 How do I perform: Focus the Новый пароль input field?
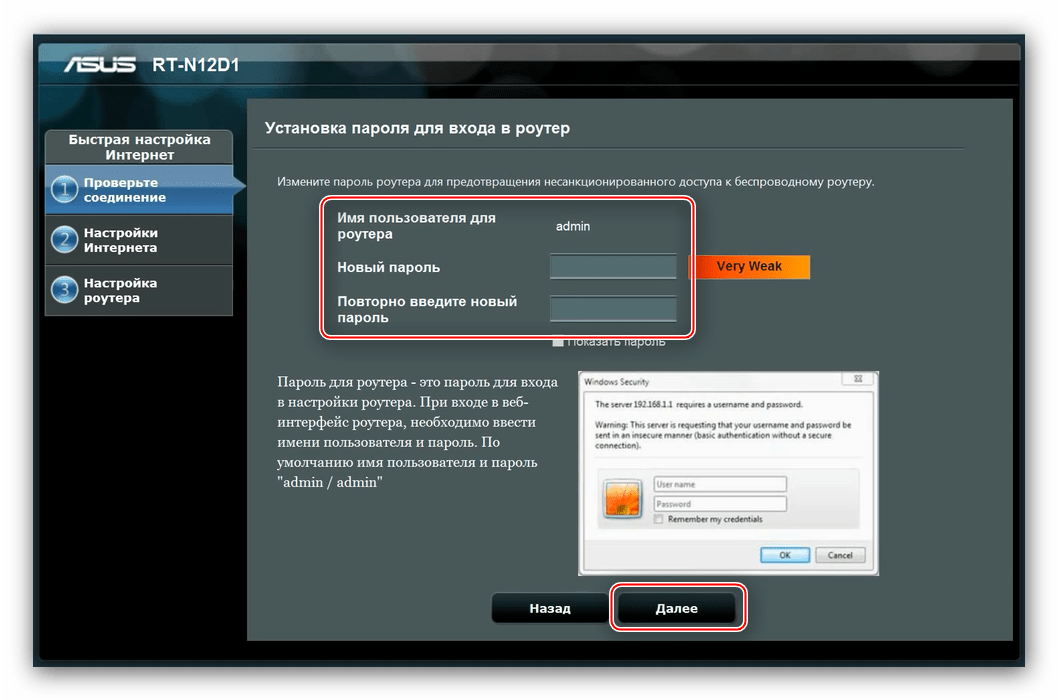click(613, 267)
